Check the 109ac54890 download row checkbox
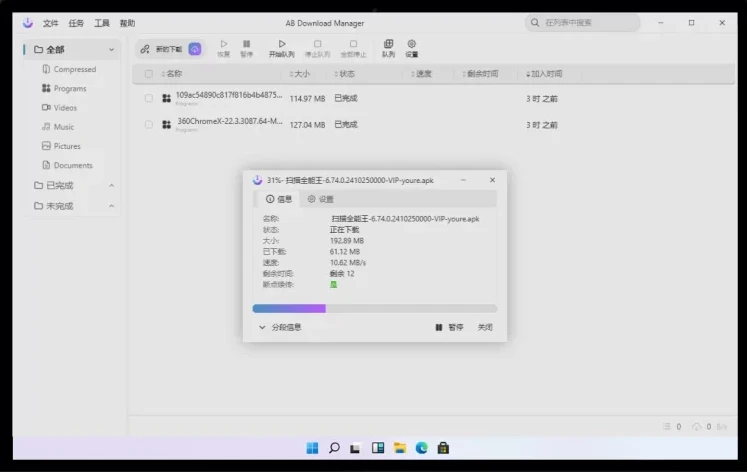747x472 pixels. click(x=149, y=98)
